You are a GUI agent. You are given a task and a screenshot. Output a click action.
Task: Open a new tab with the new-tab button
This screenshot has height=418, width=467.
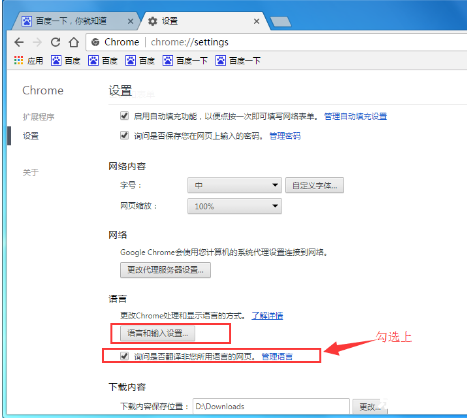281,22
